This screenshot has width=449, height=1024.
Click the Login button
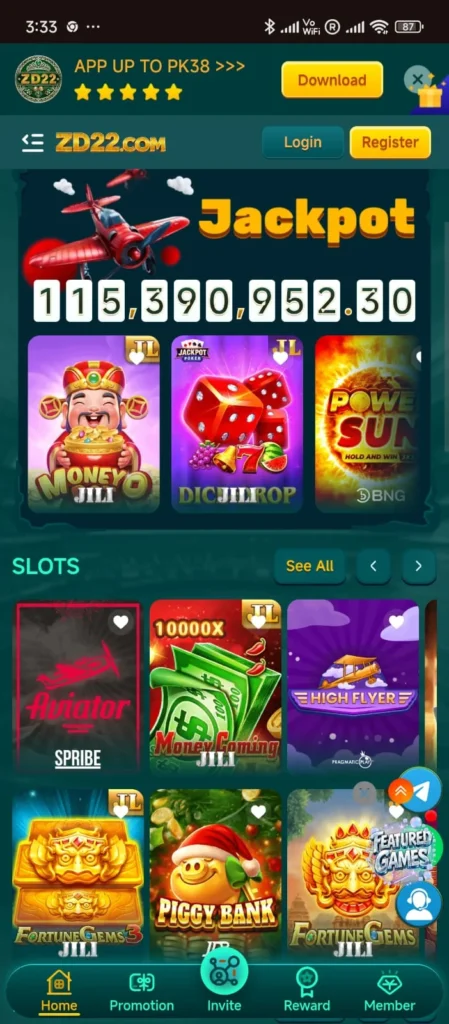[303, 142]
